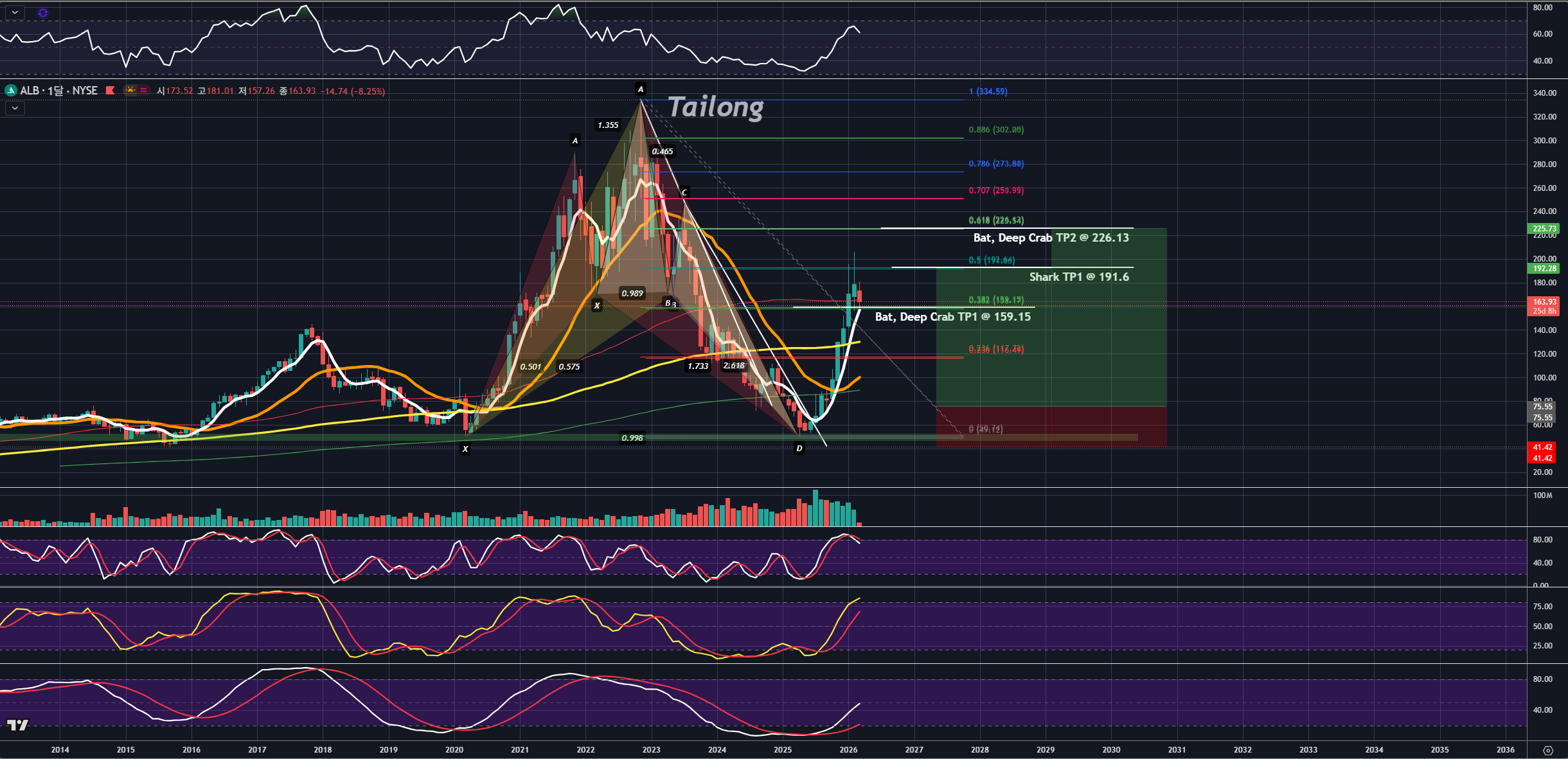Expand the chevron under the ALB symbol title
Viewport: 1568px width, 759px height.
point(15,108)
